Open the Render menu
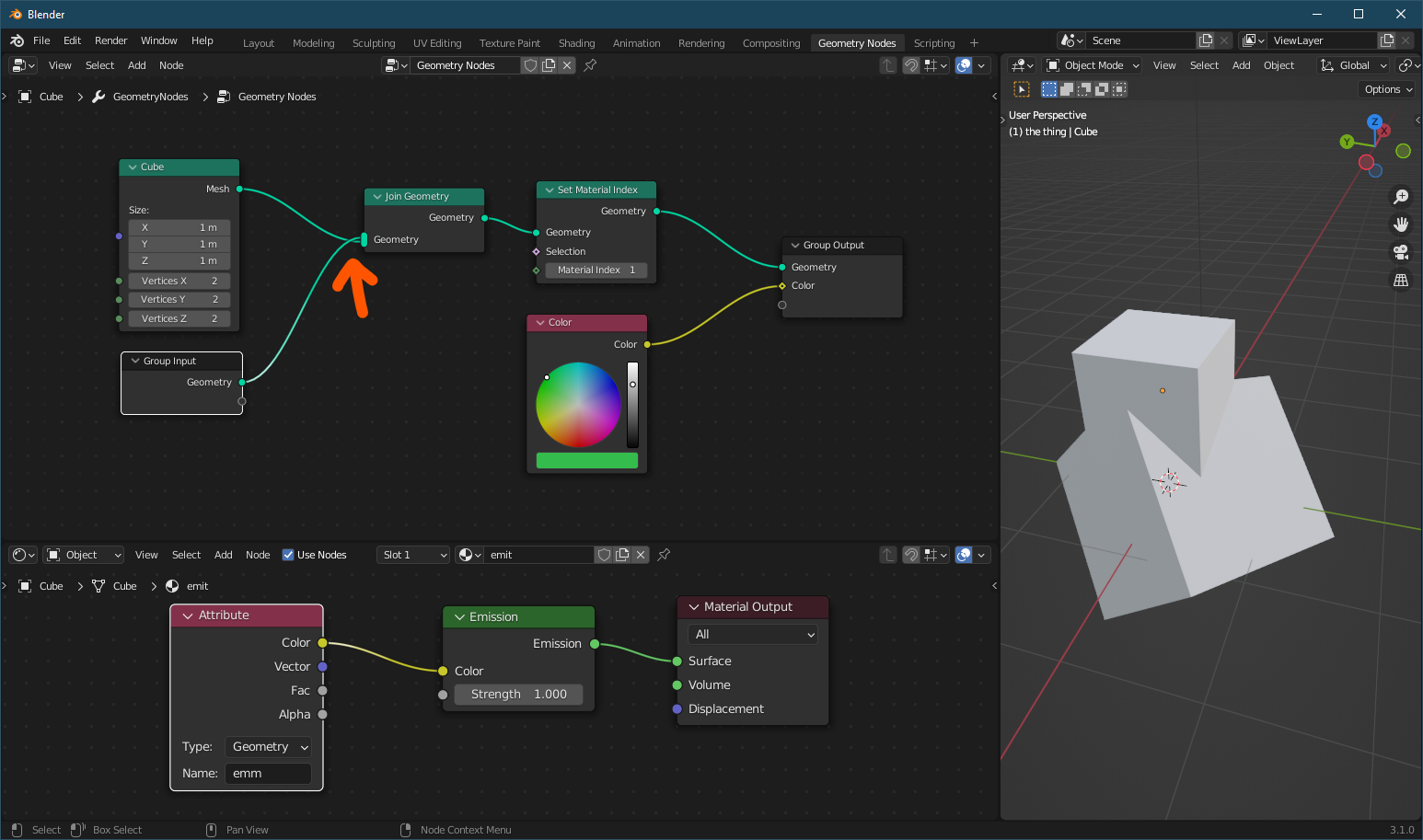 (x=110, y=40)
